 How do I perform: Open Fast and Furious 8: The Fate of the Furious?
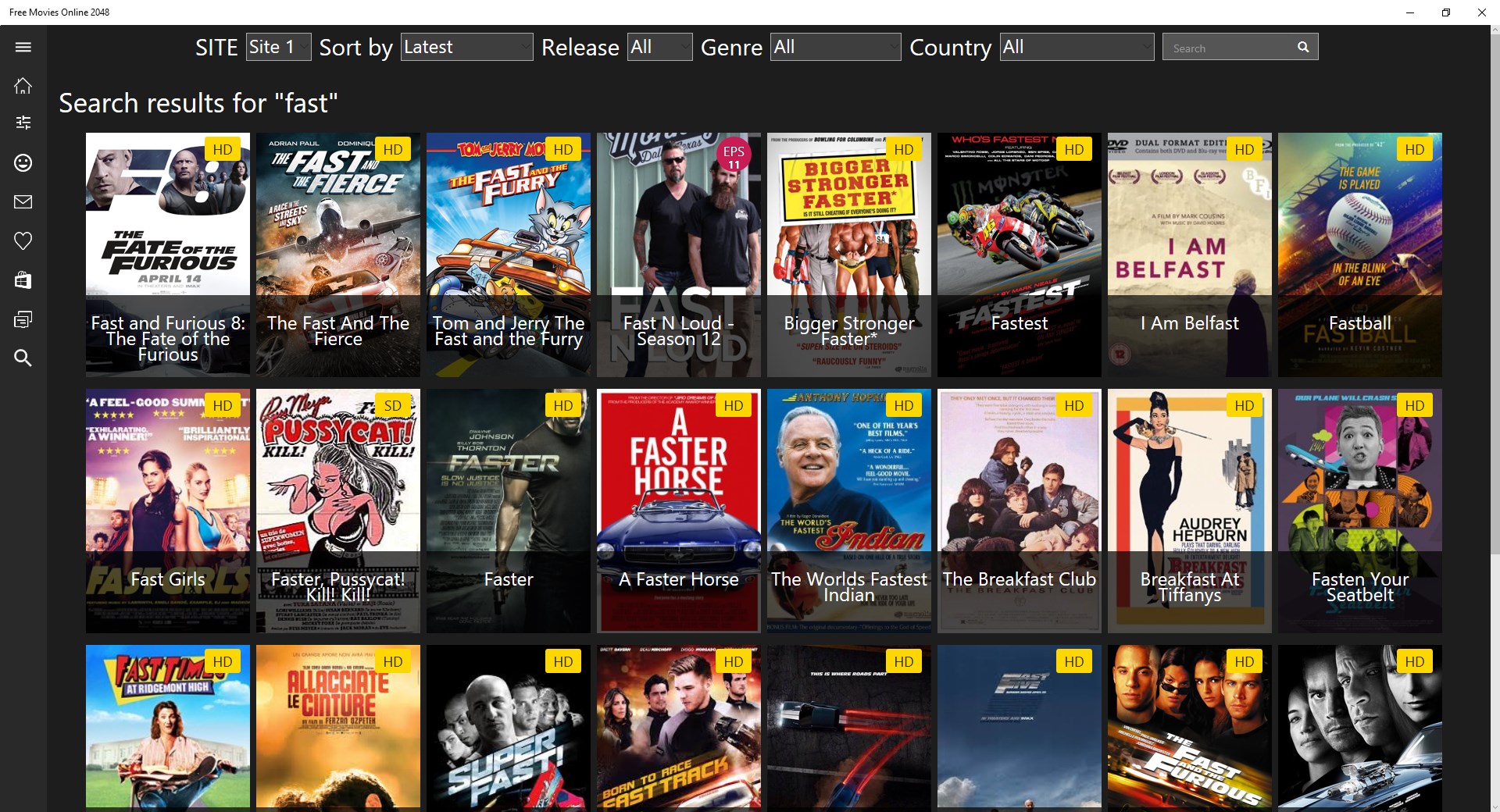pyautogui.click(x=168, y=255)
